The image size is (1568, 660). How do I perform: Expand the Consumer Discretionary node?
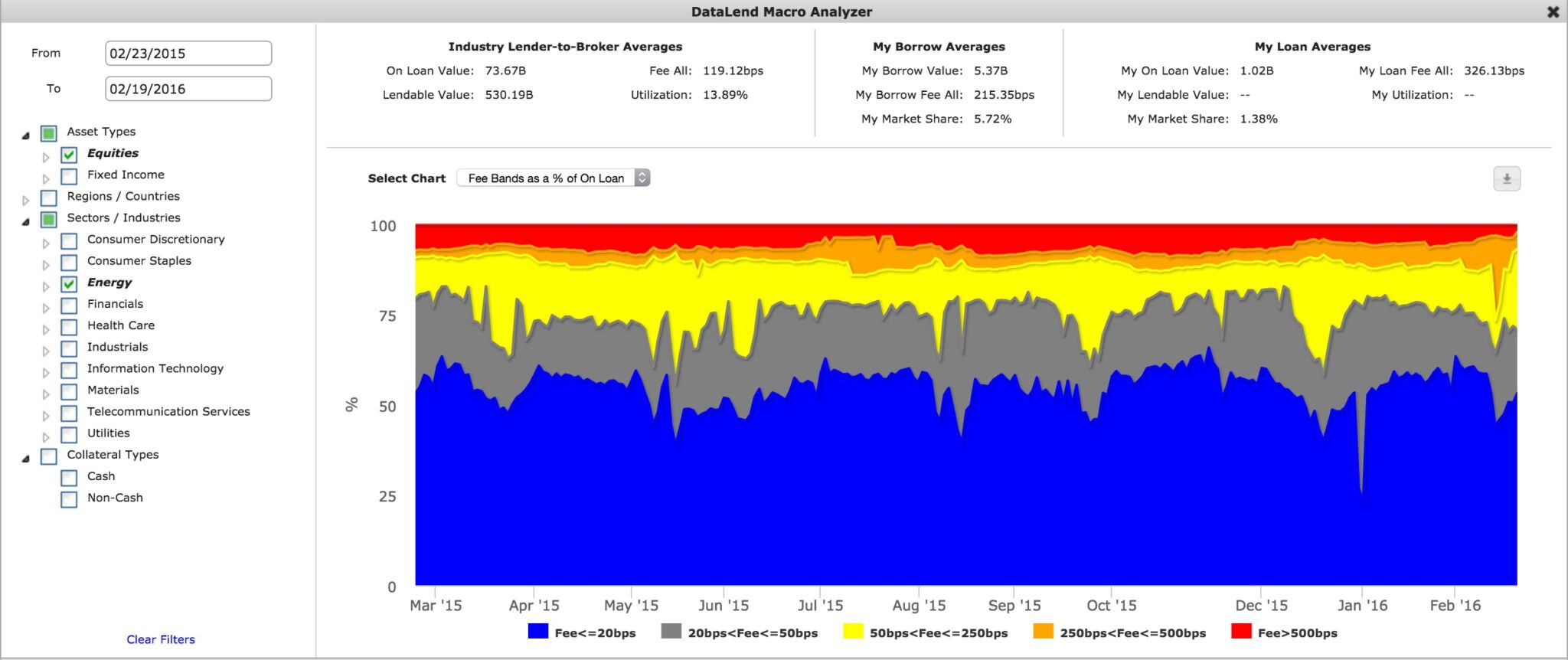(46, 243)
